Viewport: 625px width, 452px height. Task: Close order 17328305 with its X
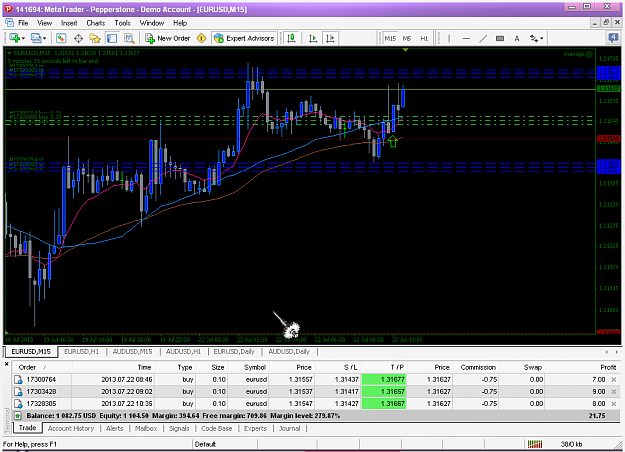(614, 403)
